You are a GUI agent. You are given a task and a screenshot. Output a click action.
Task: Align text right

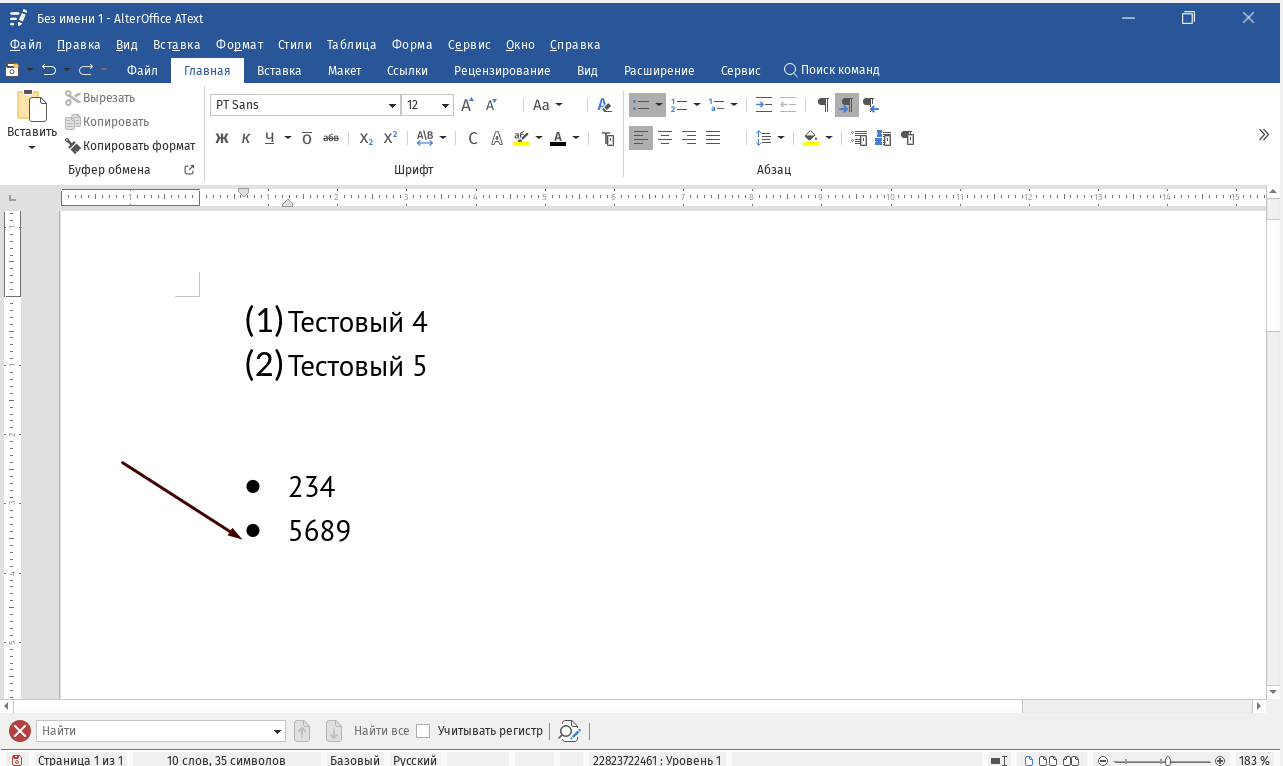[689, 138]
